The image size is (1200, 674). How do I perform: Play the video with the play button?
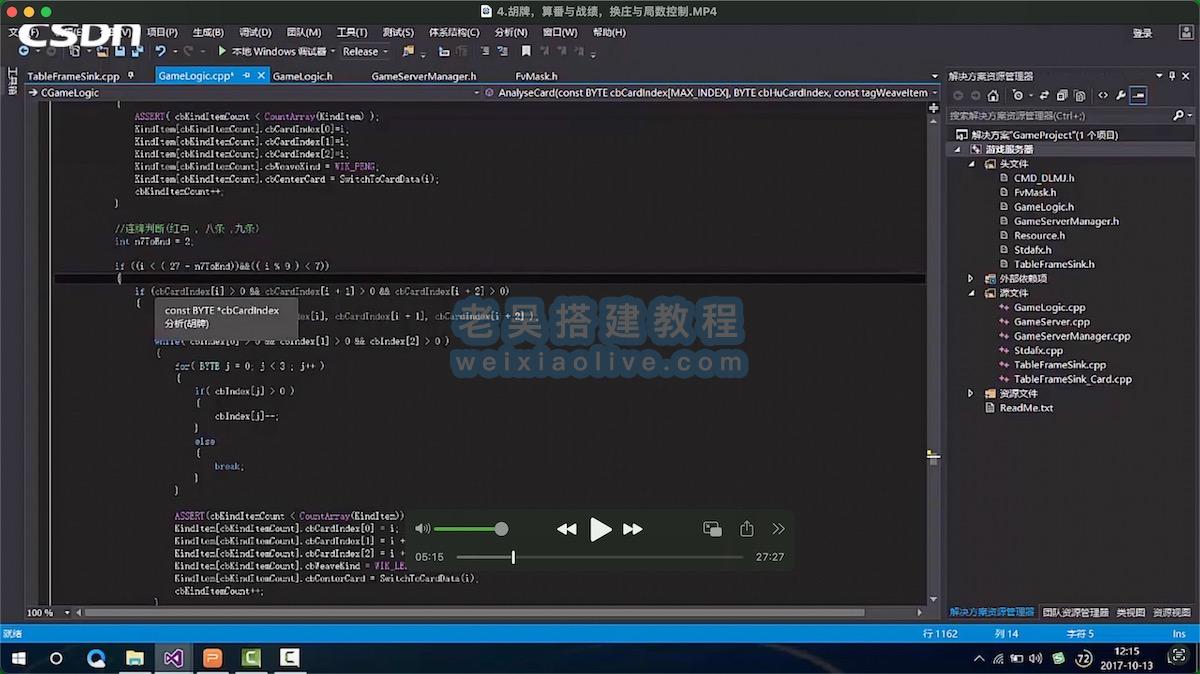coord(600,529)
